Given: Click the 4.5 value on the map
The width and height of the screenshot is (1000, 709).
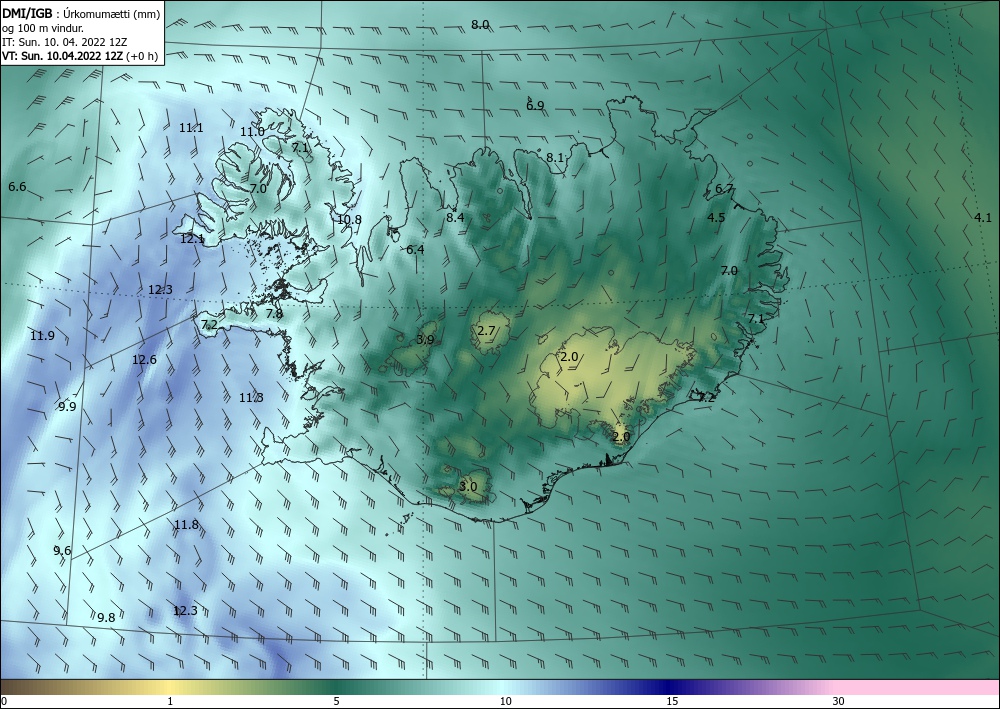Looking at the screenshot, I should tap(716, 218).
